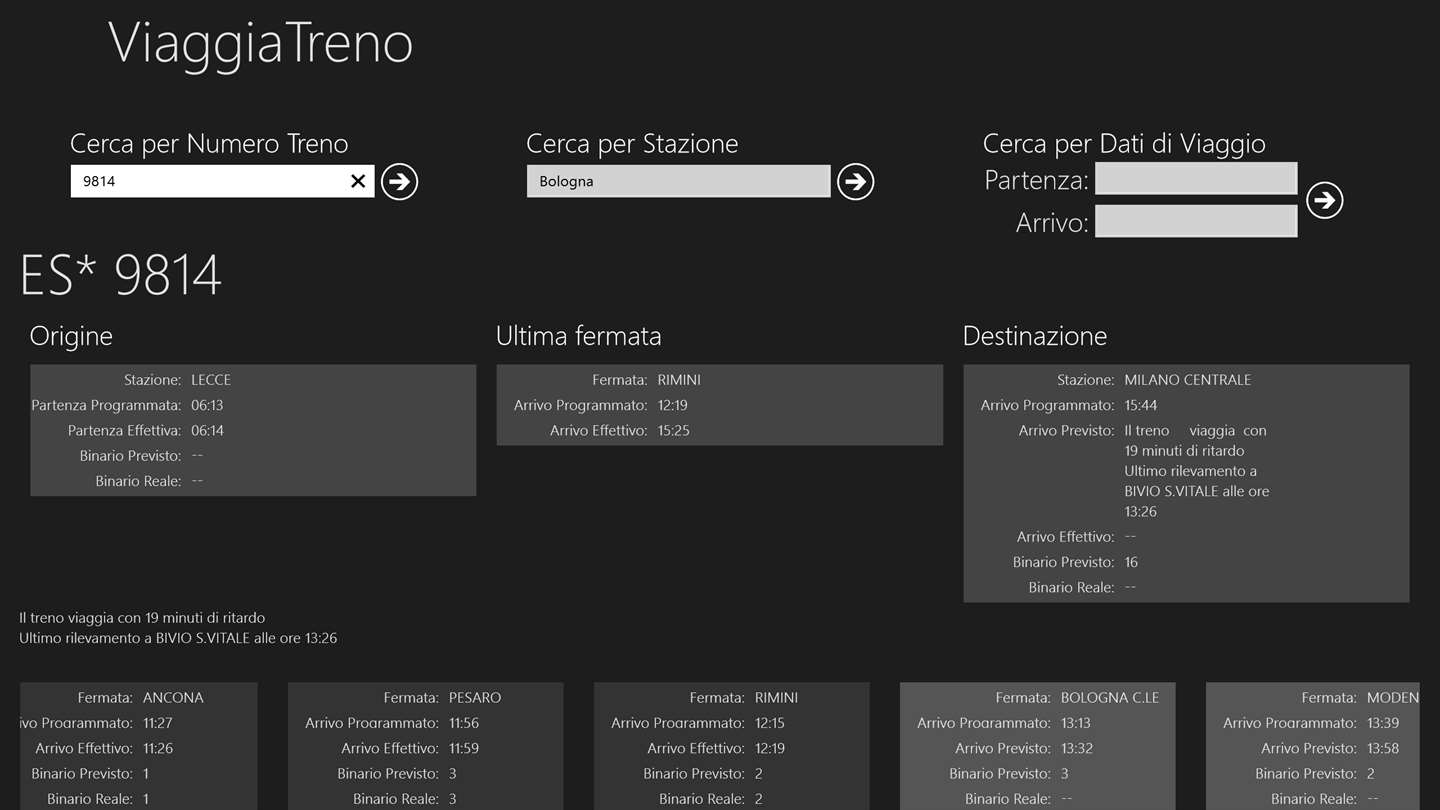Viewport: 1440px width, 810px height.
Task: Click planned platform 16 in Destinazione
Action: 1131,562
